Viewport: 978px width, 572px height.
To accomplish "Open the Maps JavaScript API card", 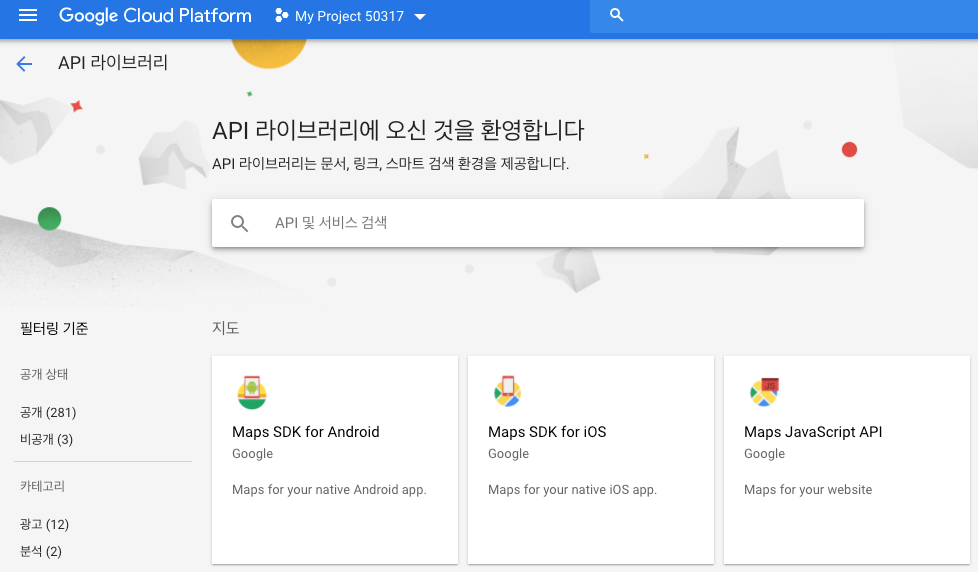I will [846, 460].
